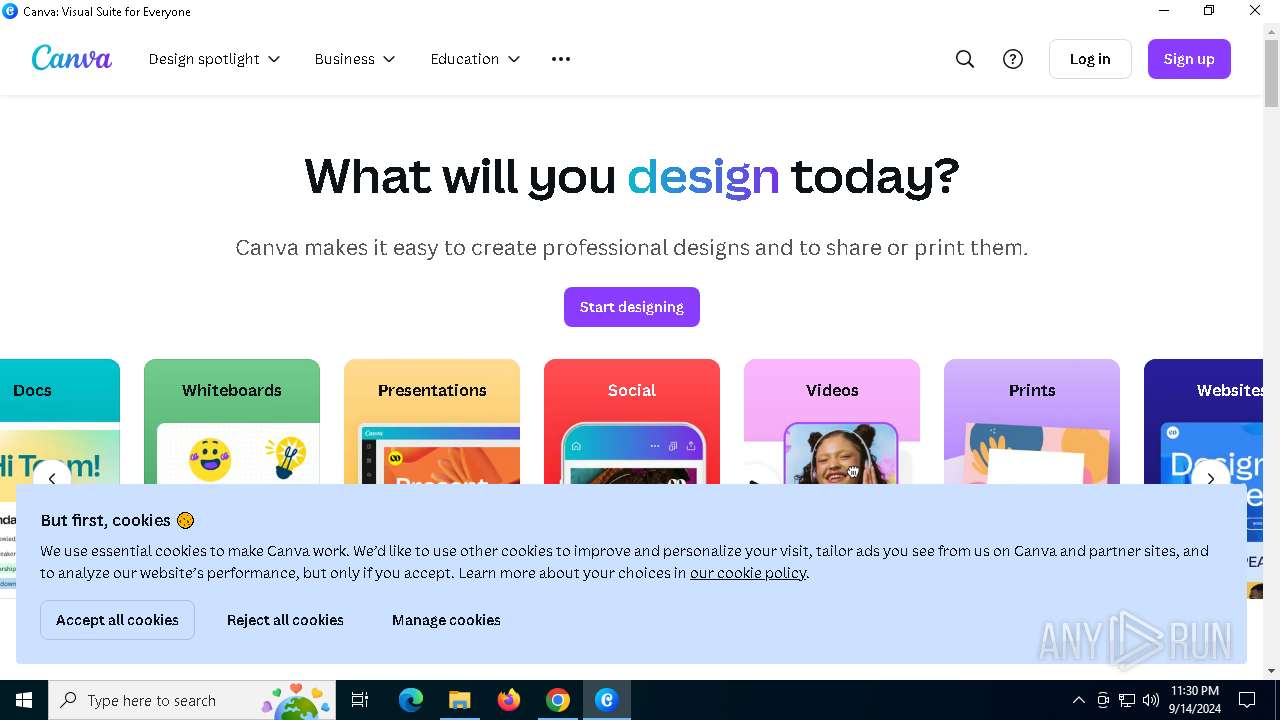Image resolution: width=1280 pixels, height=720 pixels.
Task: Open the volume speaker icon
Action: (1151, 700)
